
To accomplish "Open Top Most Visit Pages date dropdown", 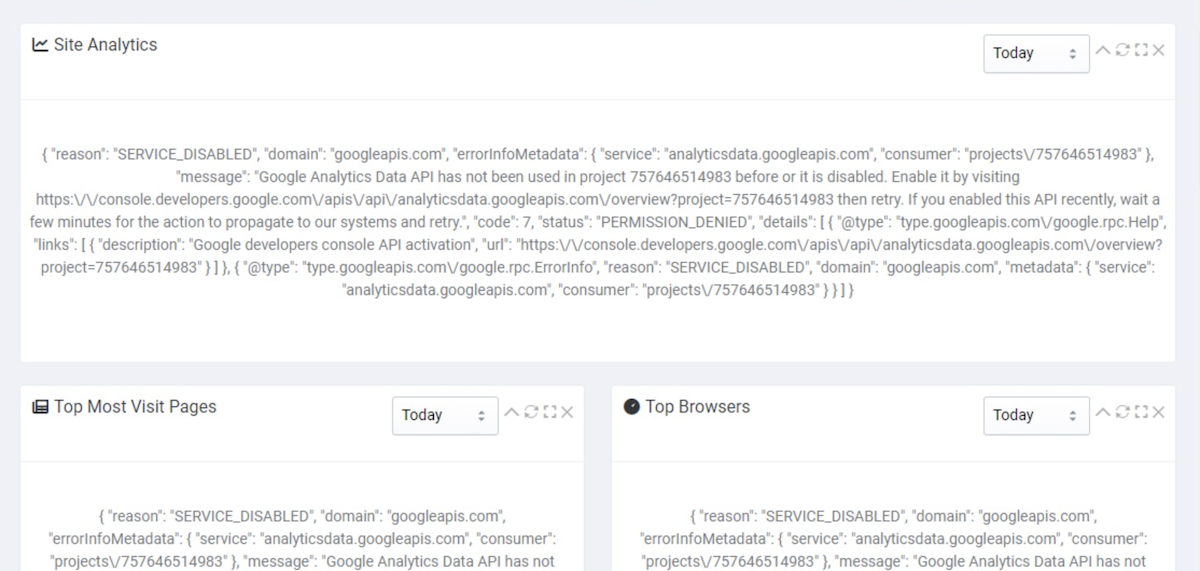I will [445, 415].
